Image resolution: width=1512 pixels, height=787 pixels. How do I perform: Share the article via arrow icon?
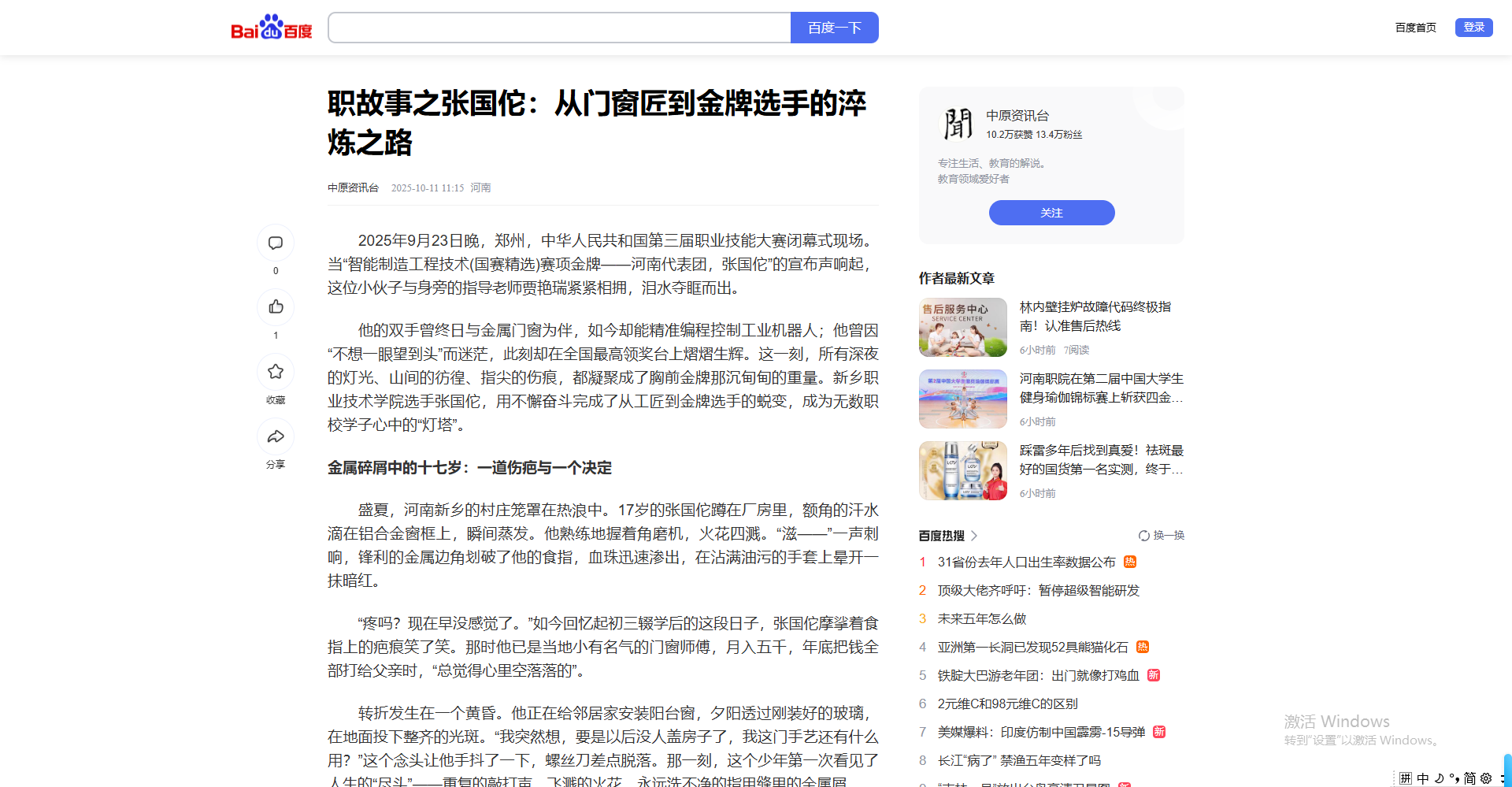(276, 436)
